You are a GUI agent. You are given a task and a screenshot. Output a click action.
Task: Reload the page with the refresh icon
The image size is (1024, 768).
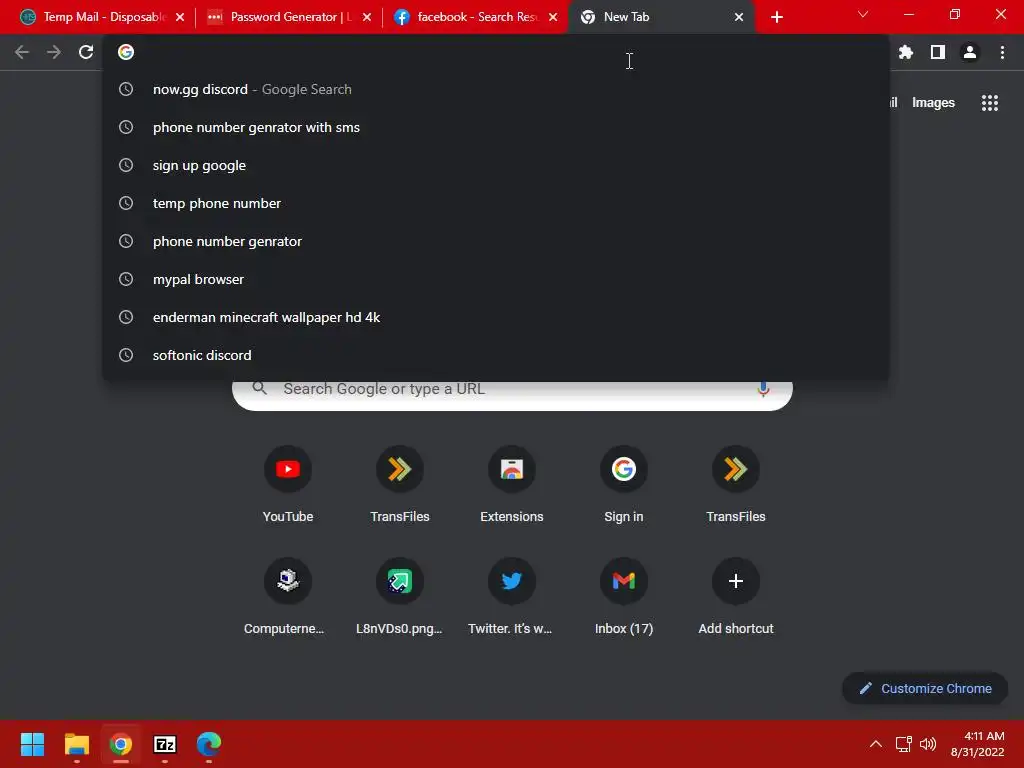(86, 52)
